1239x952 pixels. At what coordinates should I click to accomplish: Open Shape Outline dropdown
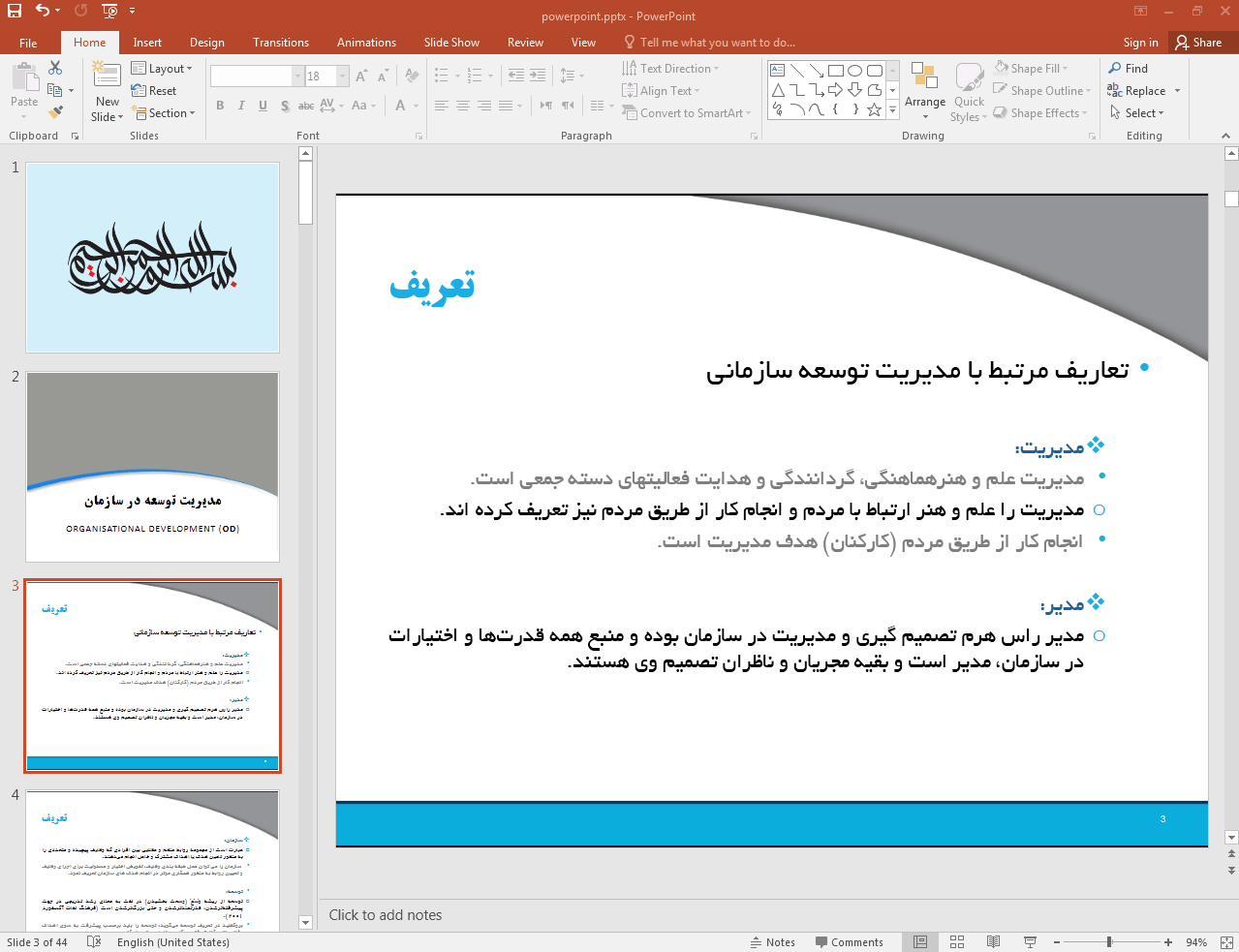[1042, 91]
